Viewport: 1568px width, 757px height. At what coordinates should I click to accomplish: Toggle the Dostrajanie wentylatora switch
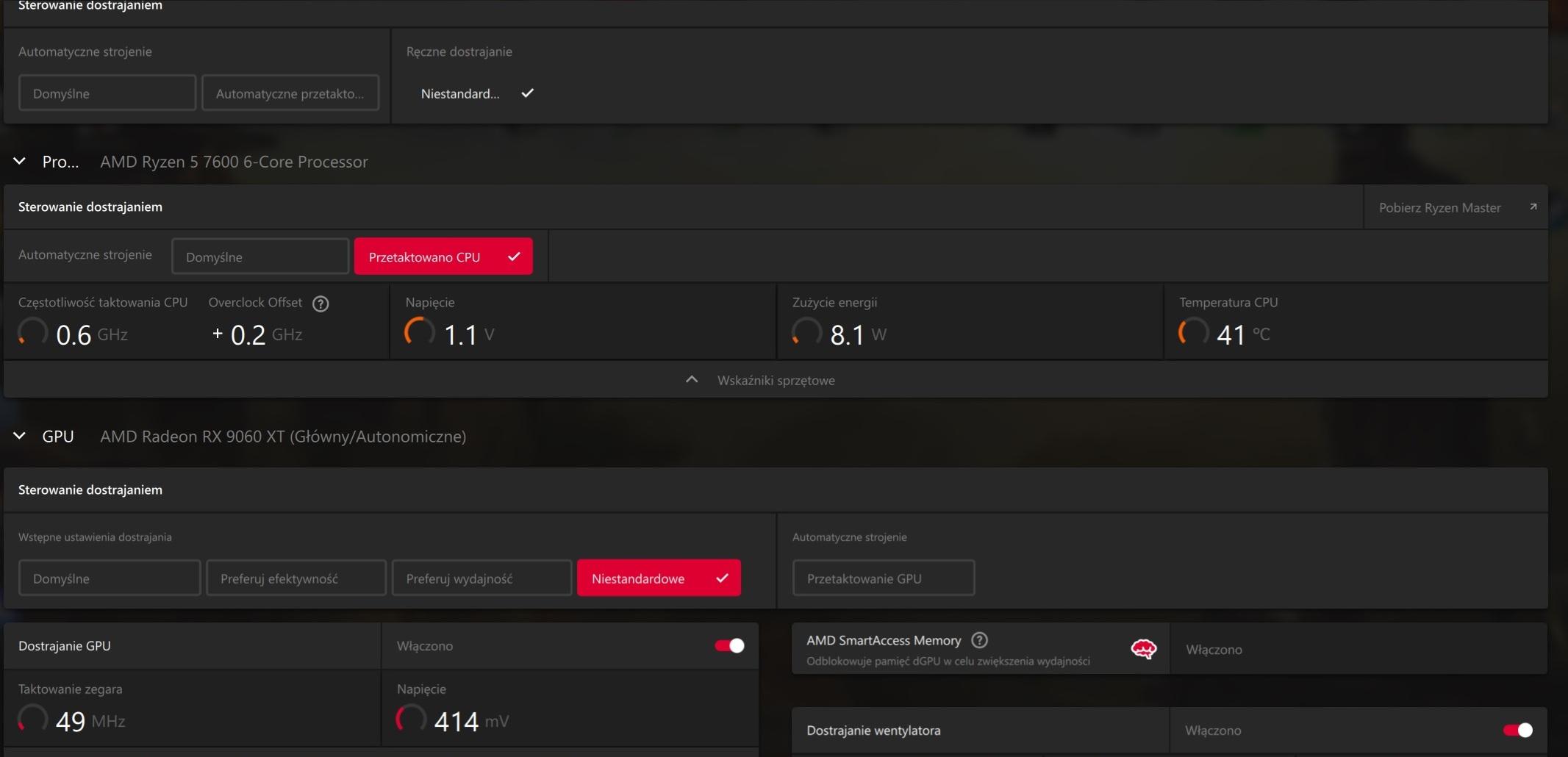point(1518,730)
